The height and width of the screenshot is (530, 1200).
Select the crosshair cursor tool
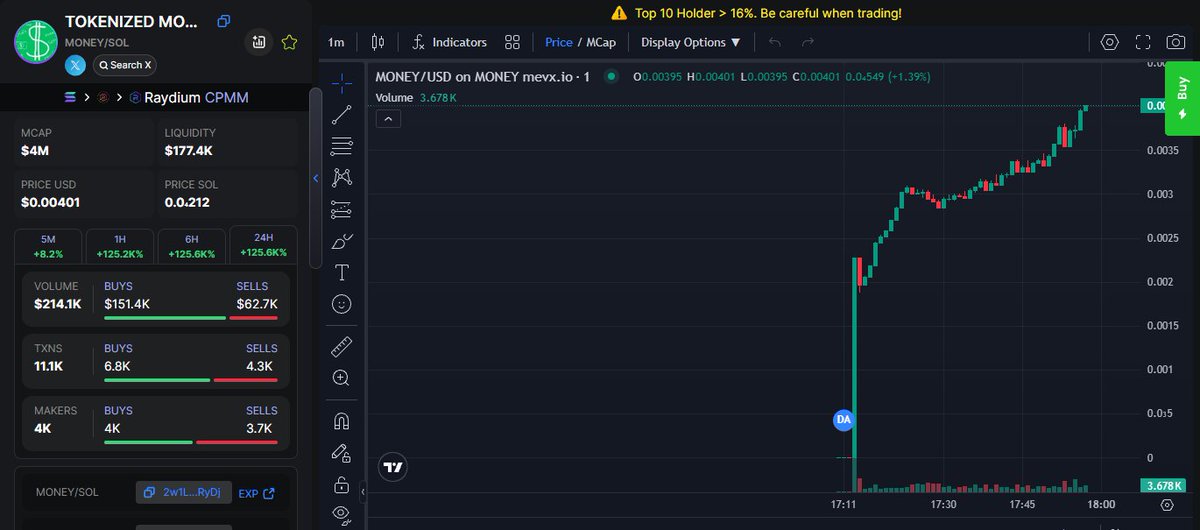coord(342,82)
